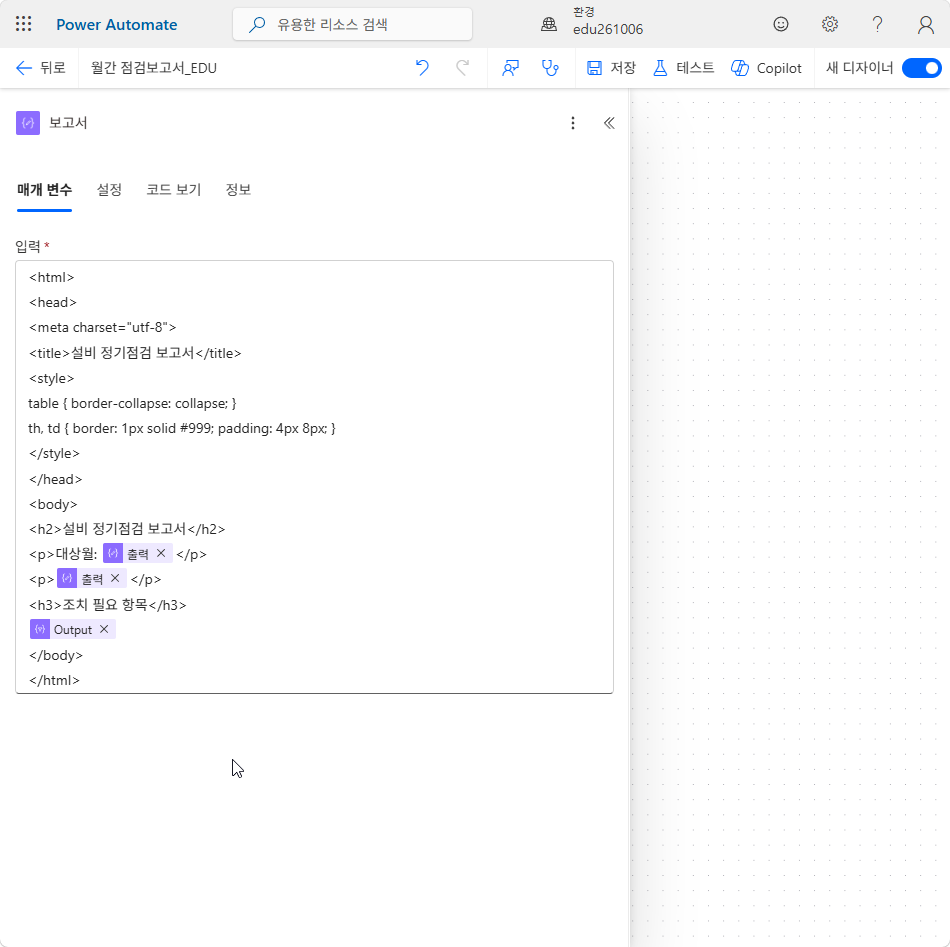Open the more options vertical dots menu
This screenshot has height=947, width=950.
coord(573,123)
